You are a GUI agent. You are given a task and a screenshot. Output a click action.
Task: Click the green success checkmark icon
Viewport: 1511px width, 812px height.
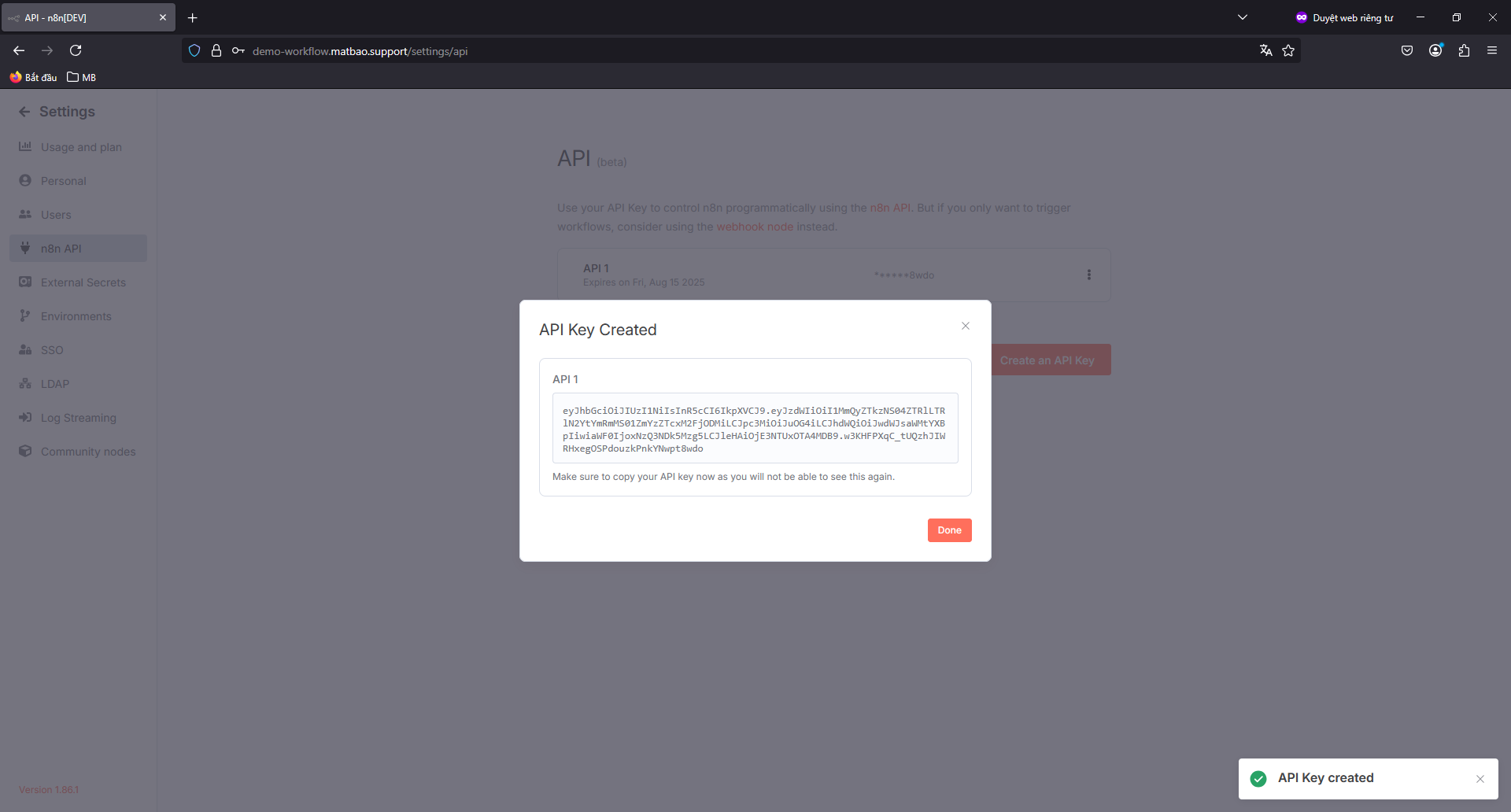click(x=1258, y=778)
